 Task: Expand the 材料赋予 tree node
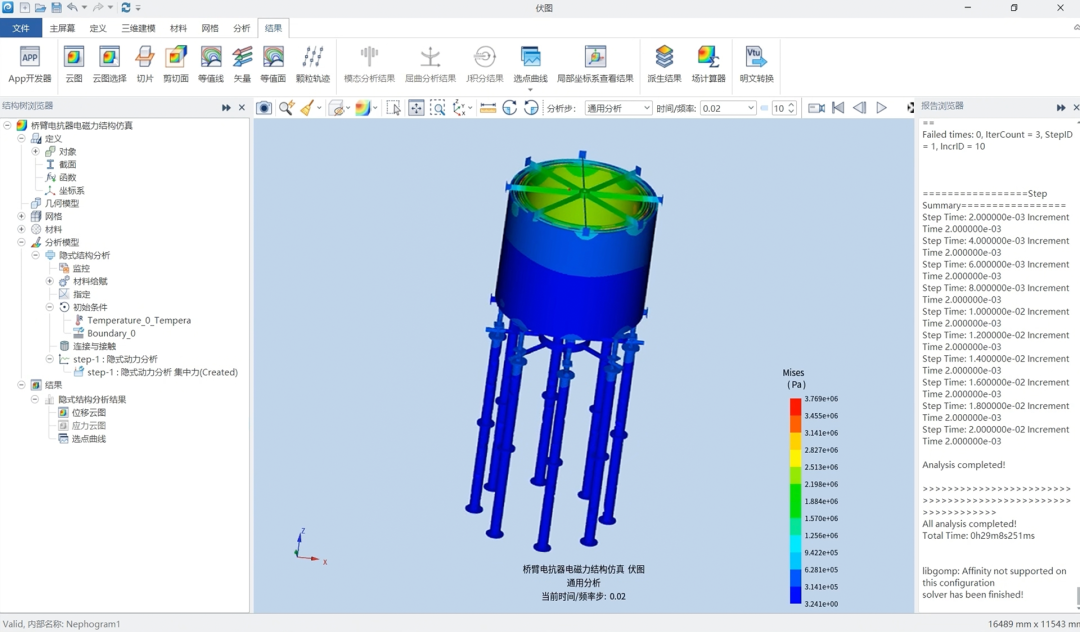pos(49,282)
